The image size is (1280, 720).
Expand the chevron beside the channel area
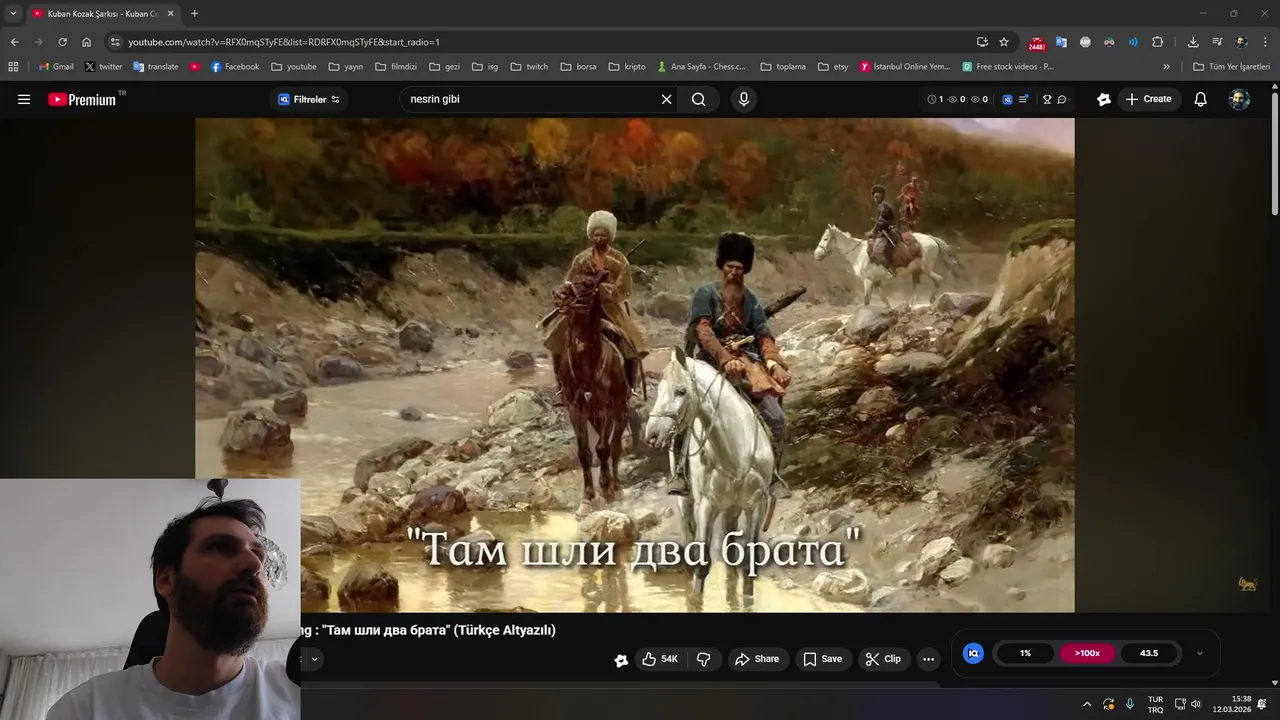coord(314,659)
